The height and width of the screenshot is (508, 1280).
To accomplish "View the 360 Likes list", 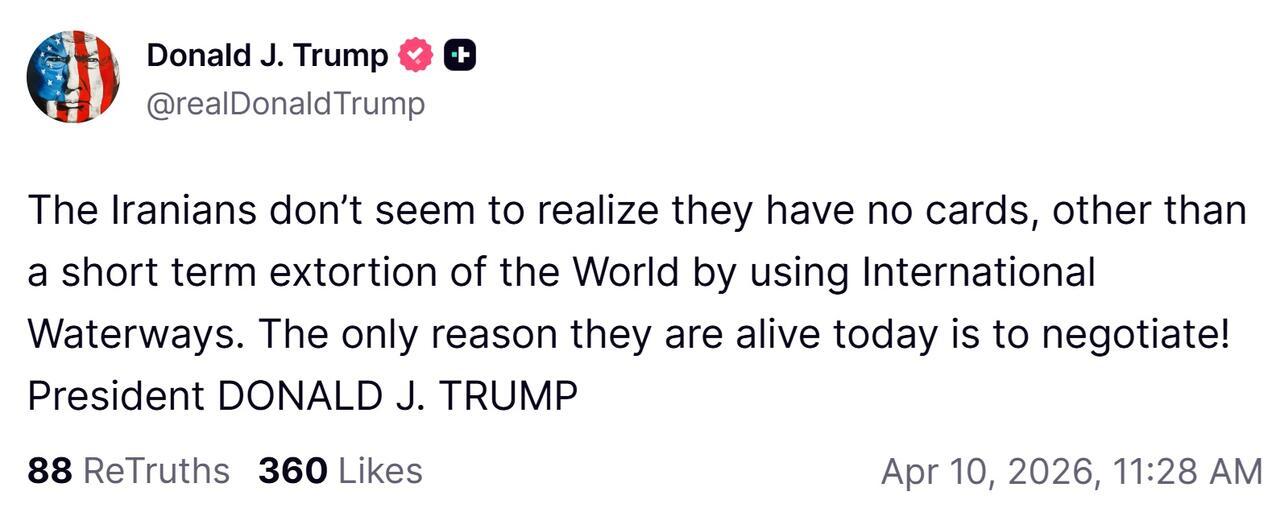I will (340, 470).
